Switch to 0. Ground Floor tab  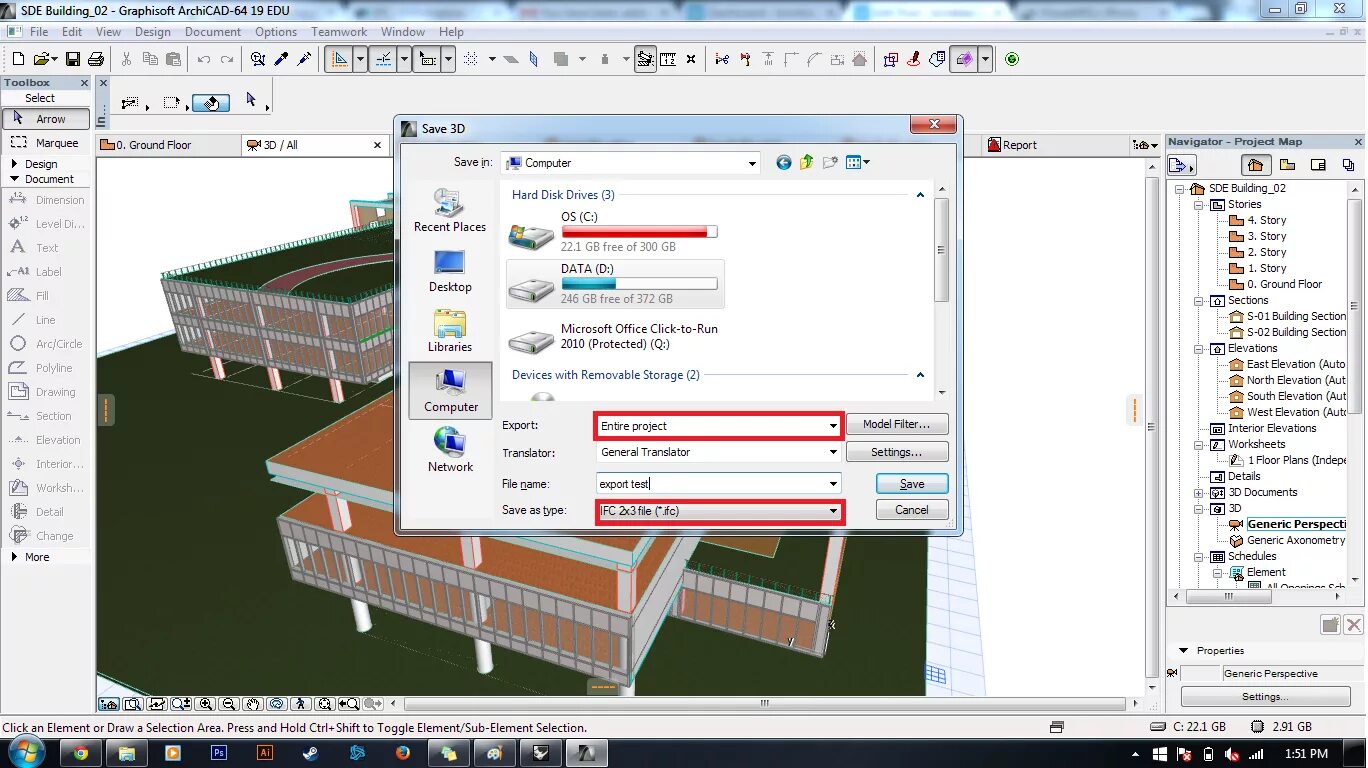click(x=168, y=145)
